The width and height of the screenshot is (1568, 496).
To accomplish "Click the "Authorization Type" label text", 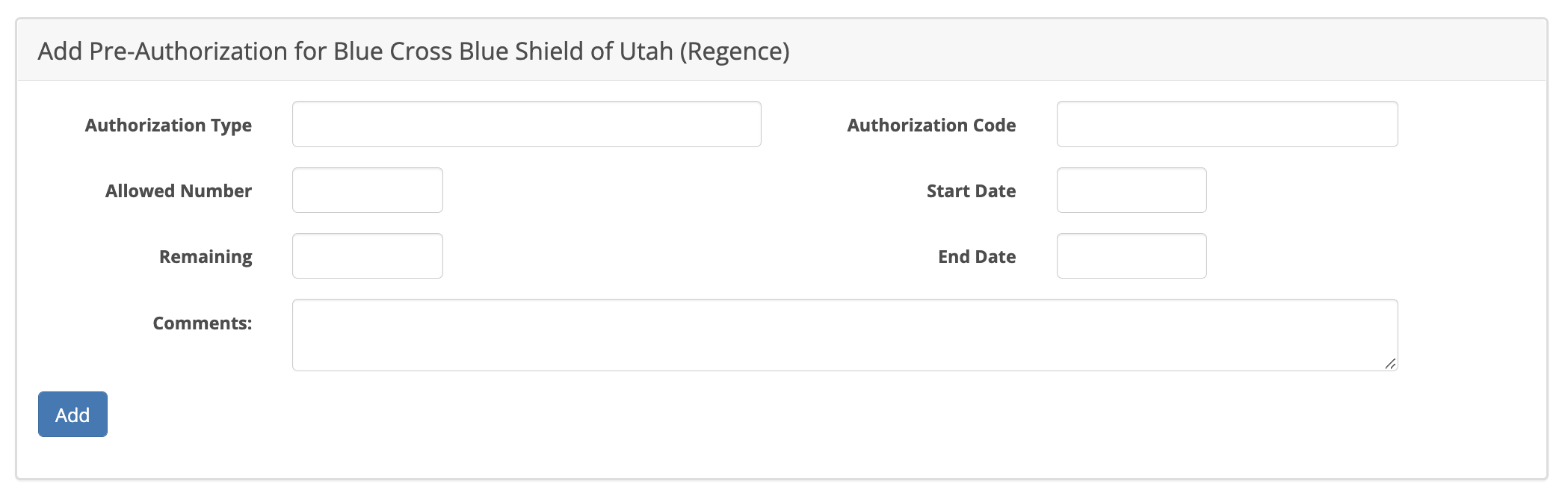I will coord(168,125).
